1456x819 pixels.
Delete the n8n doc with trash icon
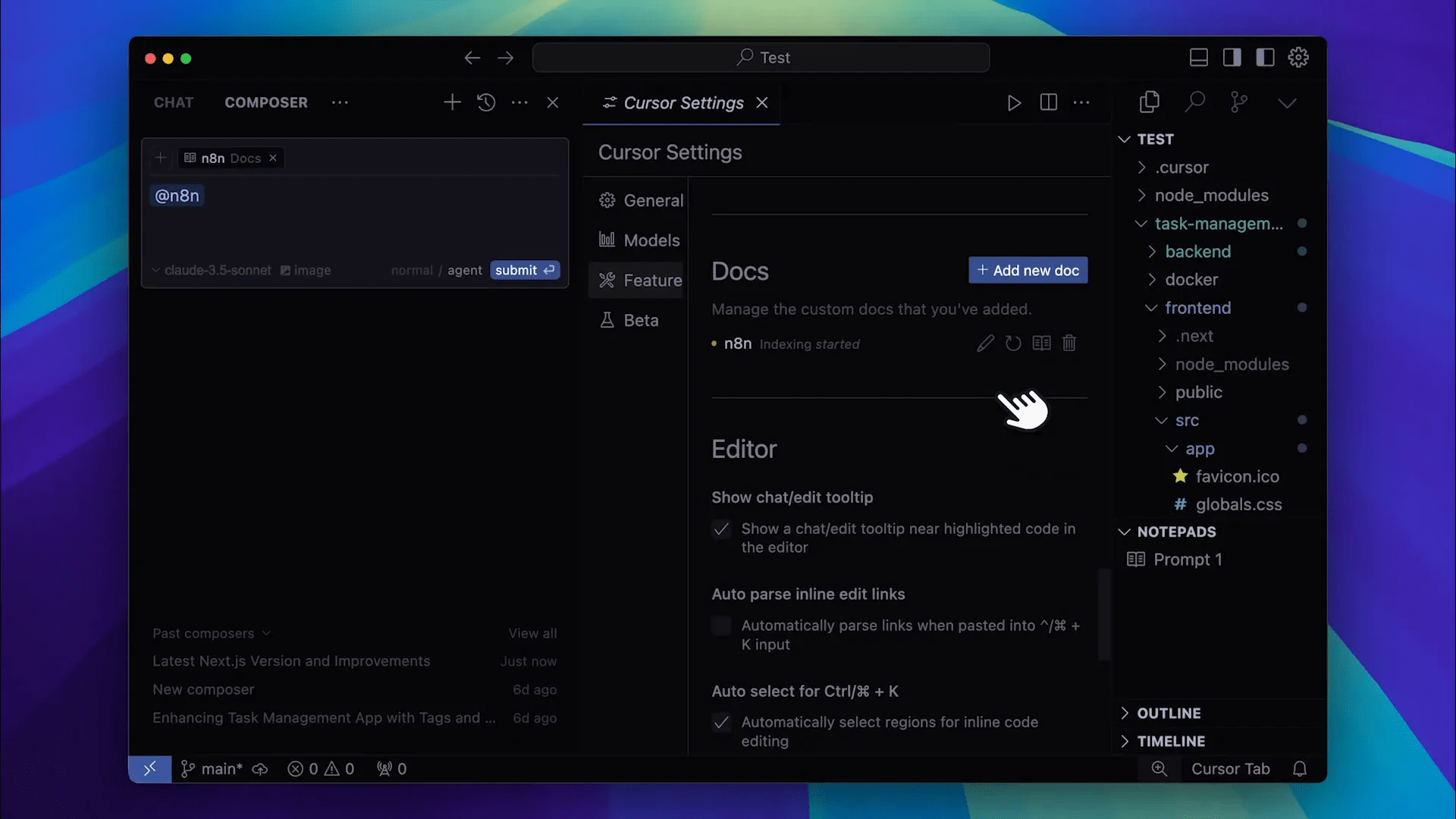[x=1069, y=344]
